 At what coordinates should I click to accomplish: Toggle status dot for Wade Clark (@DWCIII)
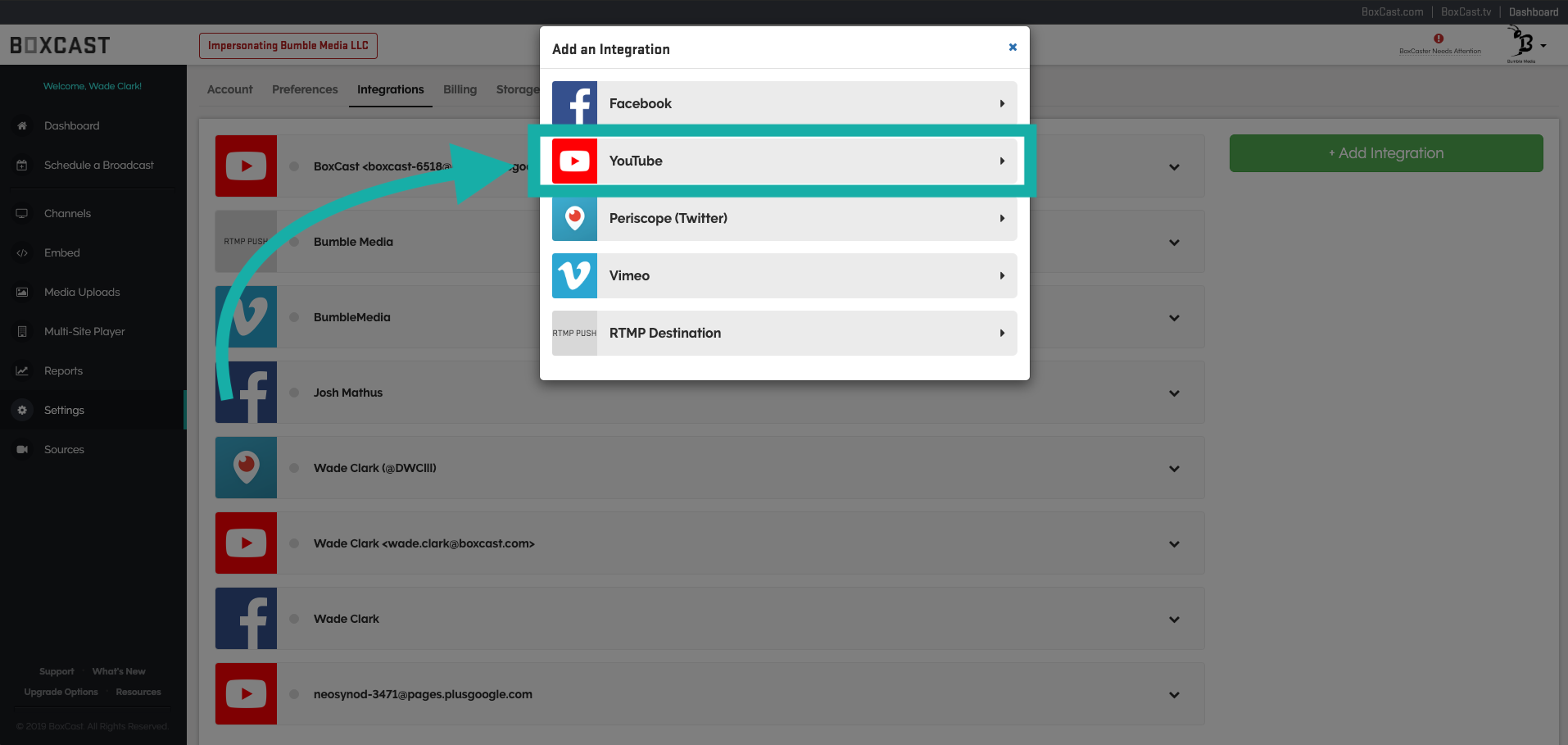pos(294,468)
